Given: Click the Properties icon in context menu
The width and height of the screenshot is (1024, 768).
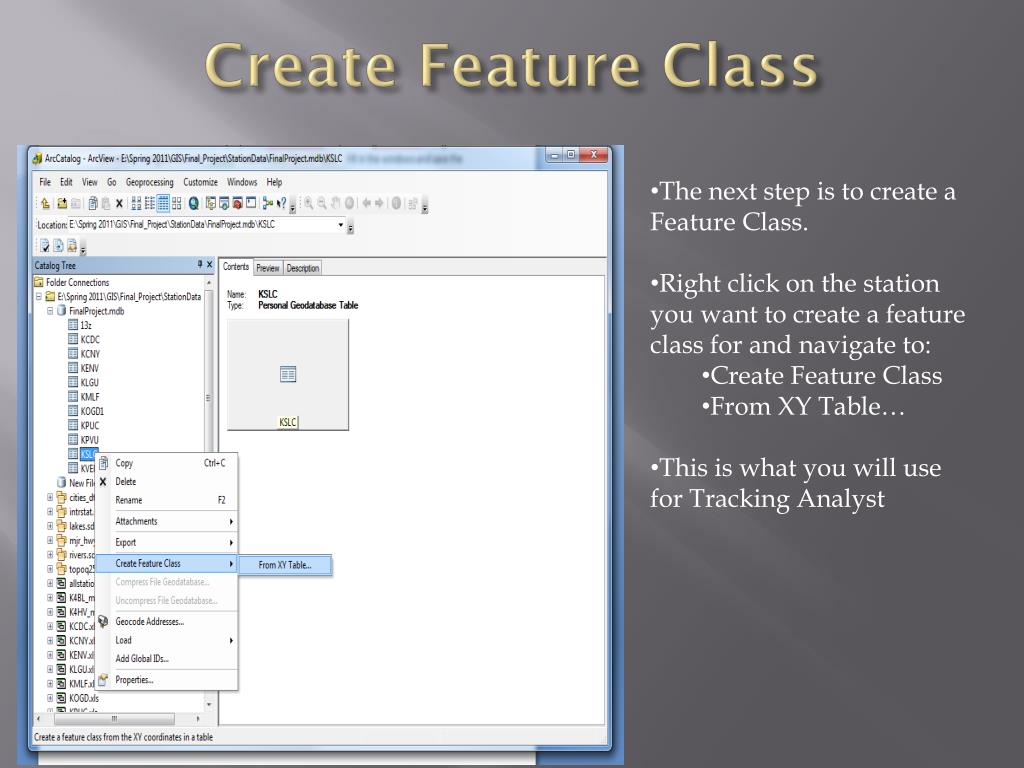Looking at the screenshot, I should tap(103, 680).
